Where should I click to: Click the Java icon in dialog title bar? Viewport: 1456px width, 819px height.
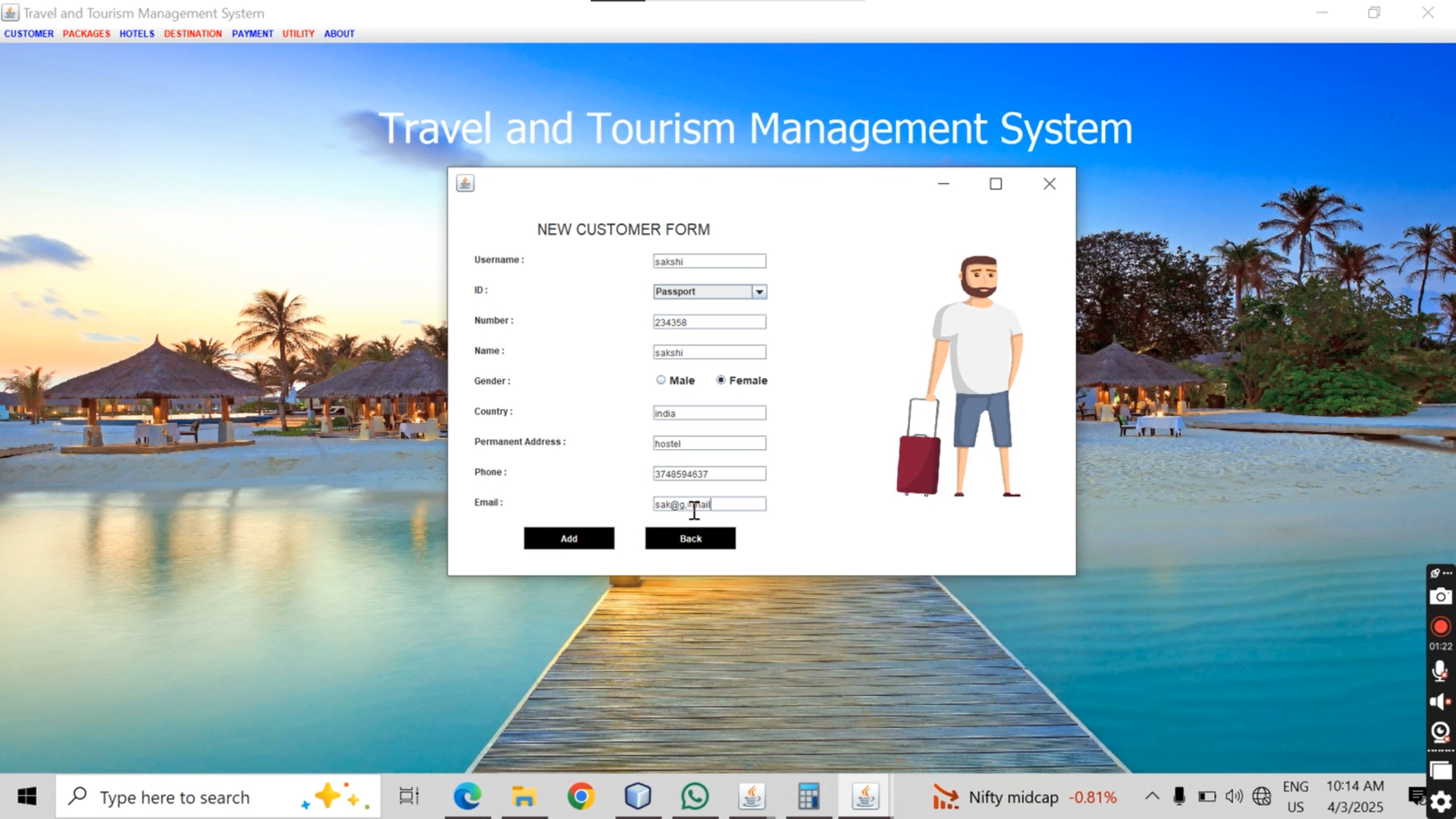point(465,184)
